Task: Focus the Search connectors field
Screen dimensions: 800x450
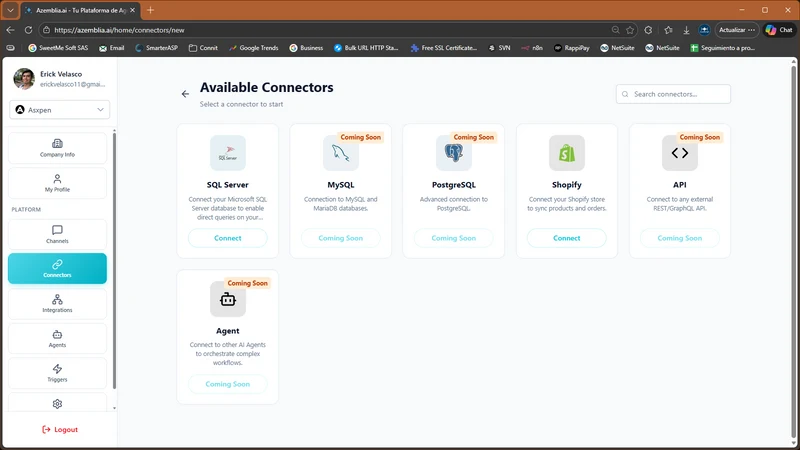Action: point(673,94)
